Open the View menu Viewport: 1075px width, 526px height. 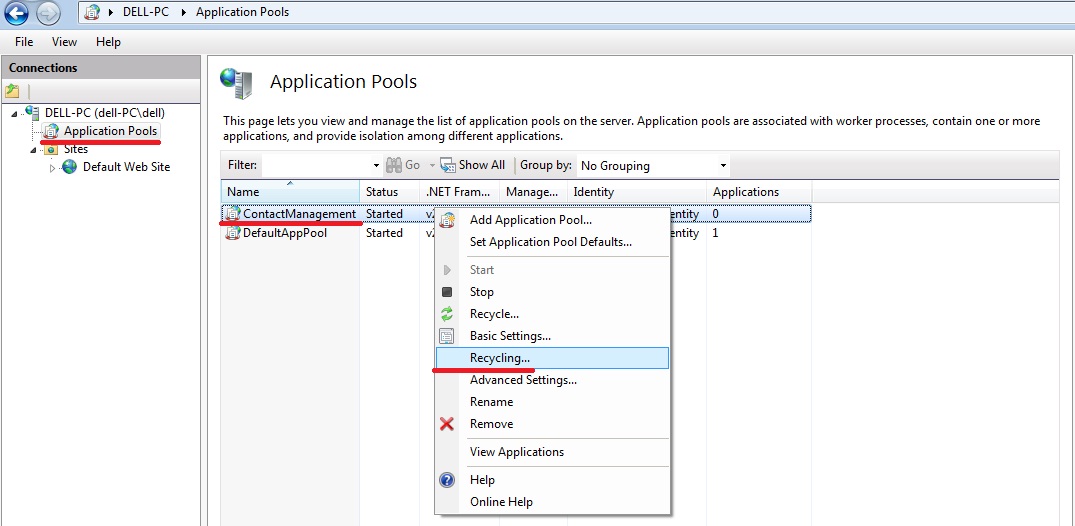click(x=64, y=42)
